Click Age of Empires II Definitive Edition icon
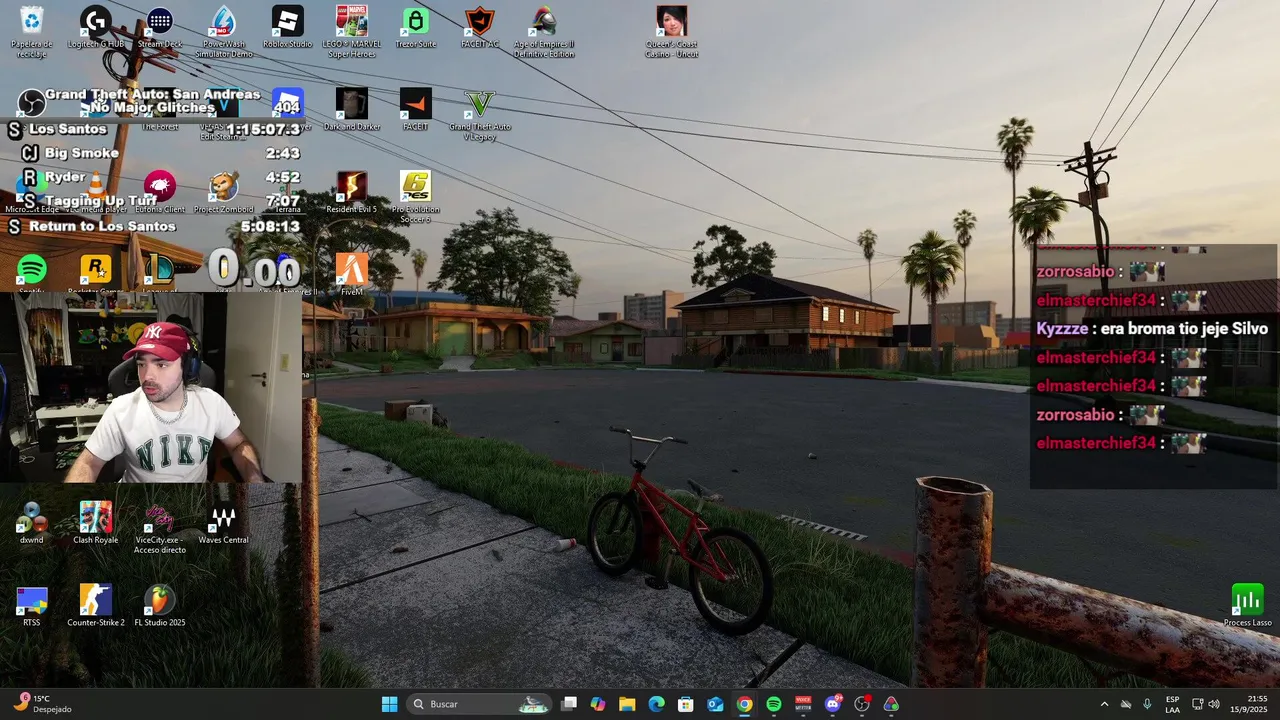 [544, 32]
